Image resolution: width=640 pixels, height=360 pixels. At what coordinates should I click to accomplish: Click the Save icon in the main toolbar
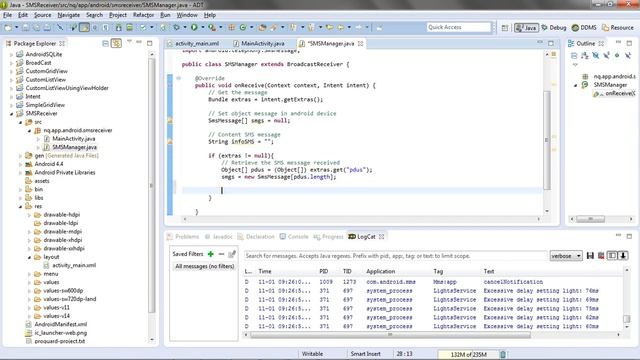[x=26, y=27]
